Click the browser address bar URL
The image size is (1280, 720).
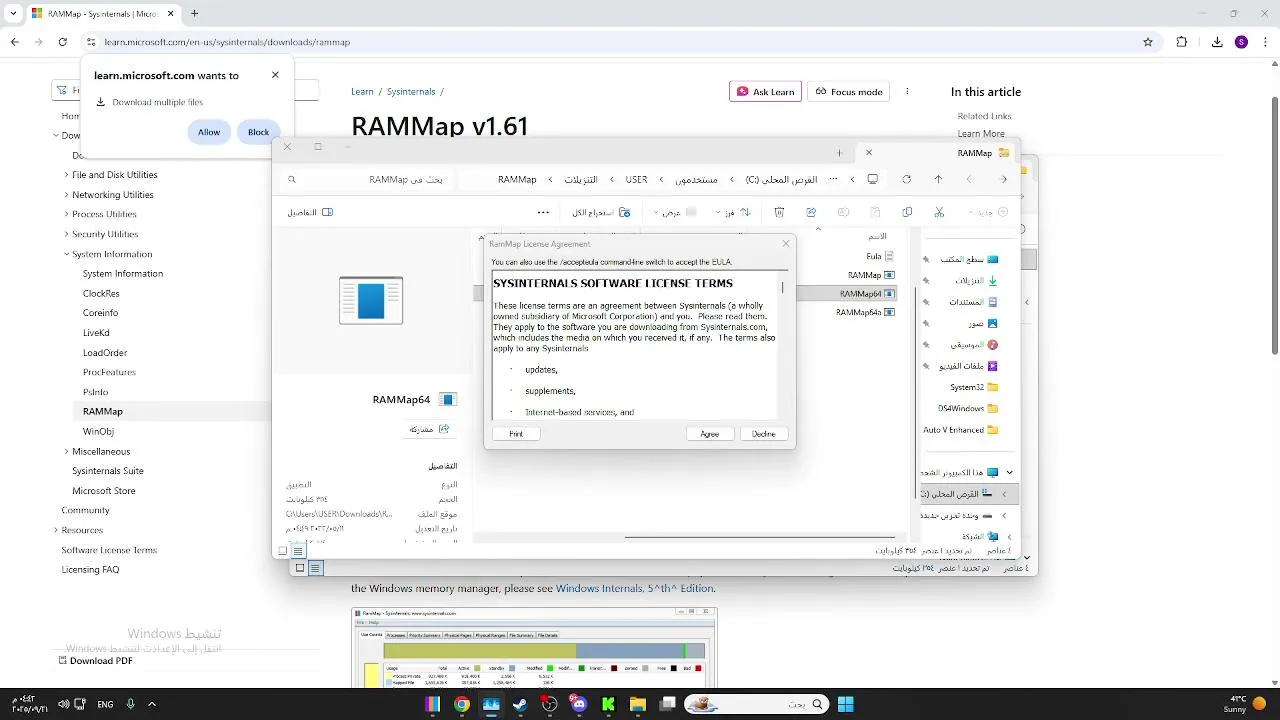(x=227, y=42)
